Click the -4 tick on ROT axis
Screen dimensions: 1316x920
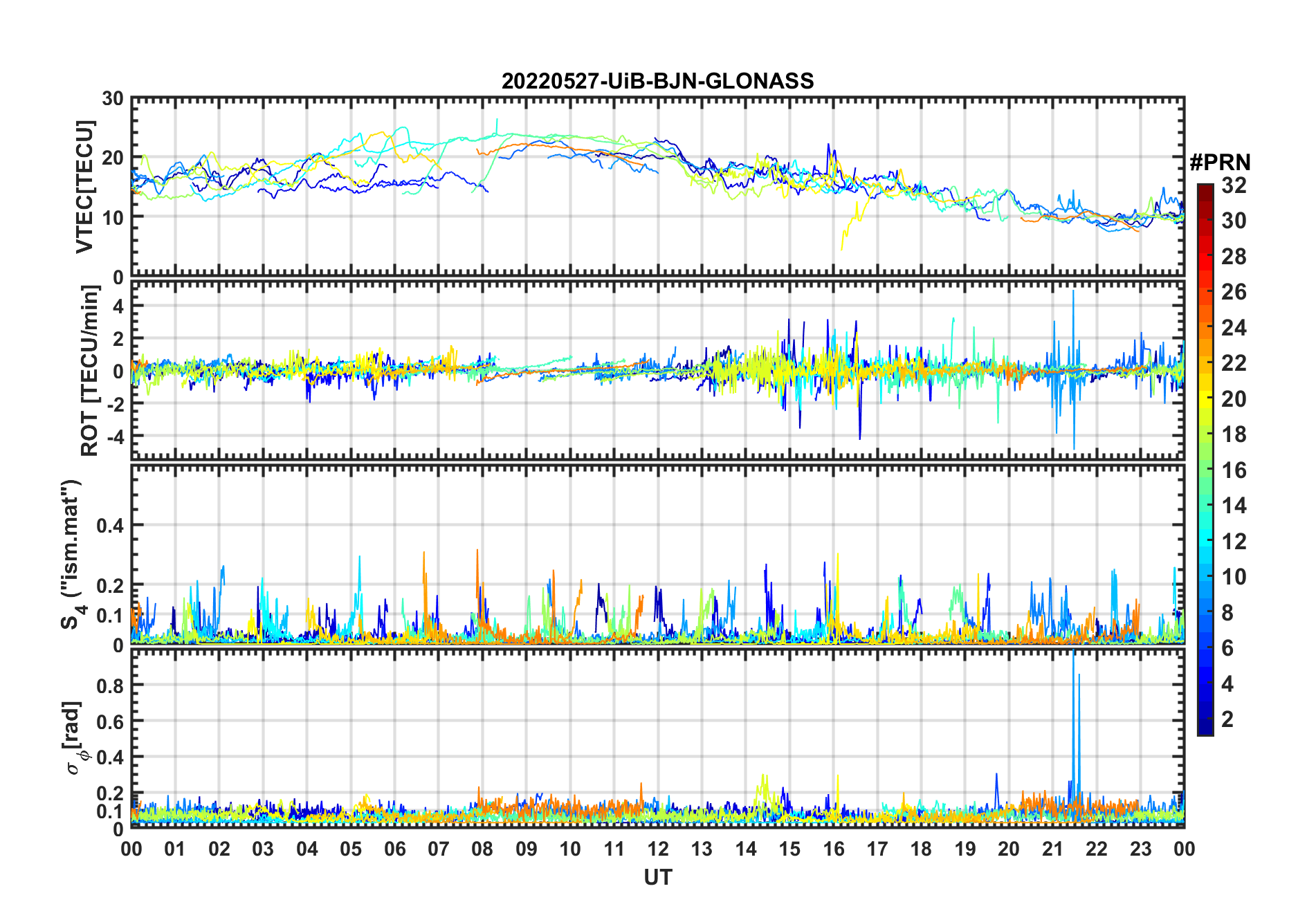(x=114, y=436)
